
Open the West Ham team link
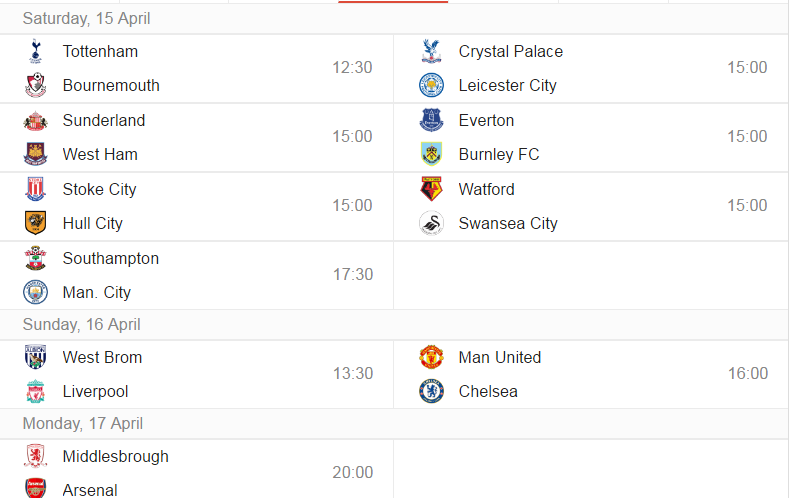click(x=100, y=154)
